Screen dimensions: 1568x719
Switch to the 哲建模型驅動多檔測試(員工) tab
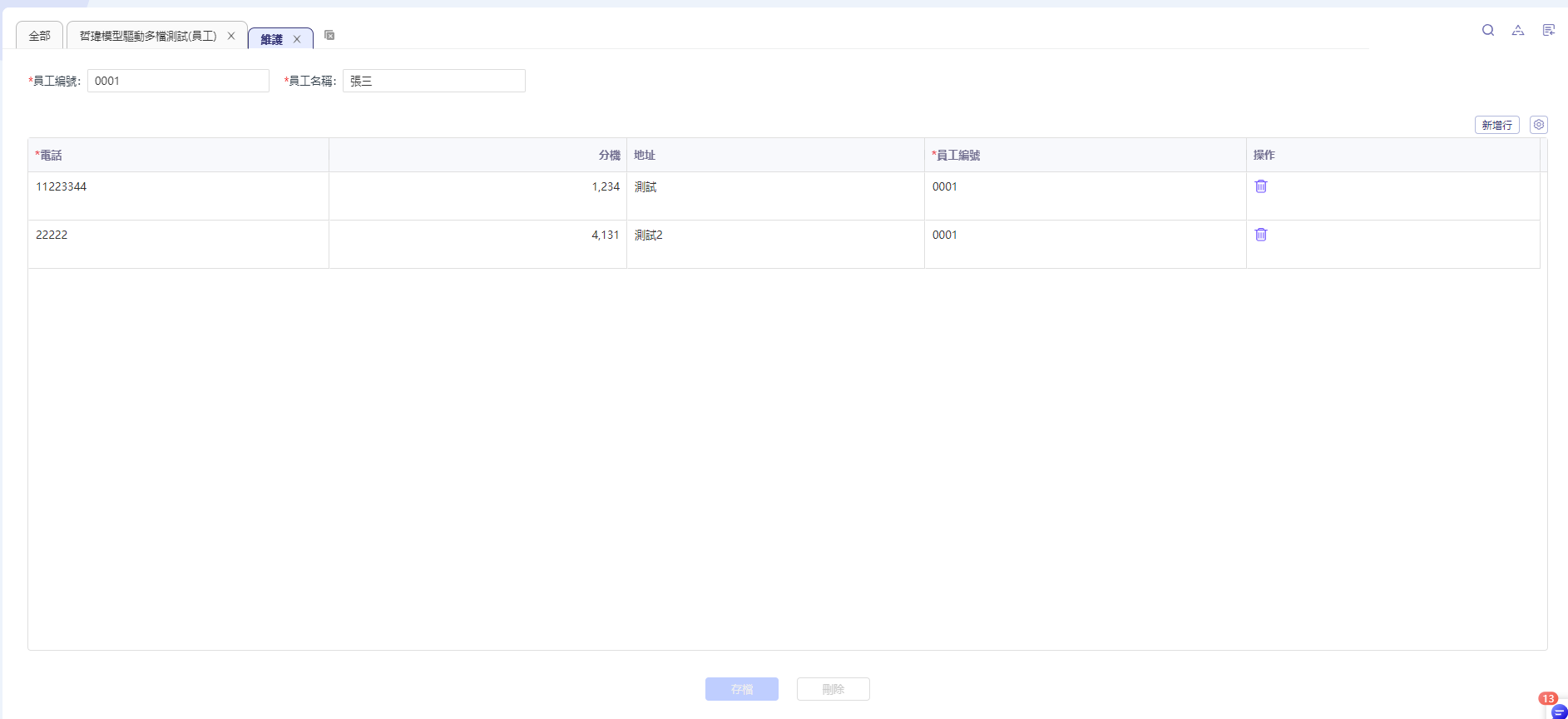pyautogui.click(x=148, y=36)
